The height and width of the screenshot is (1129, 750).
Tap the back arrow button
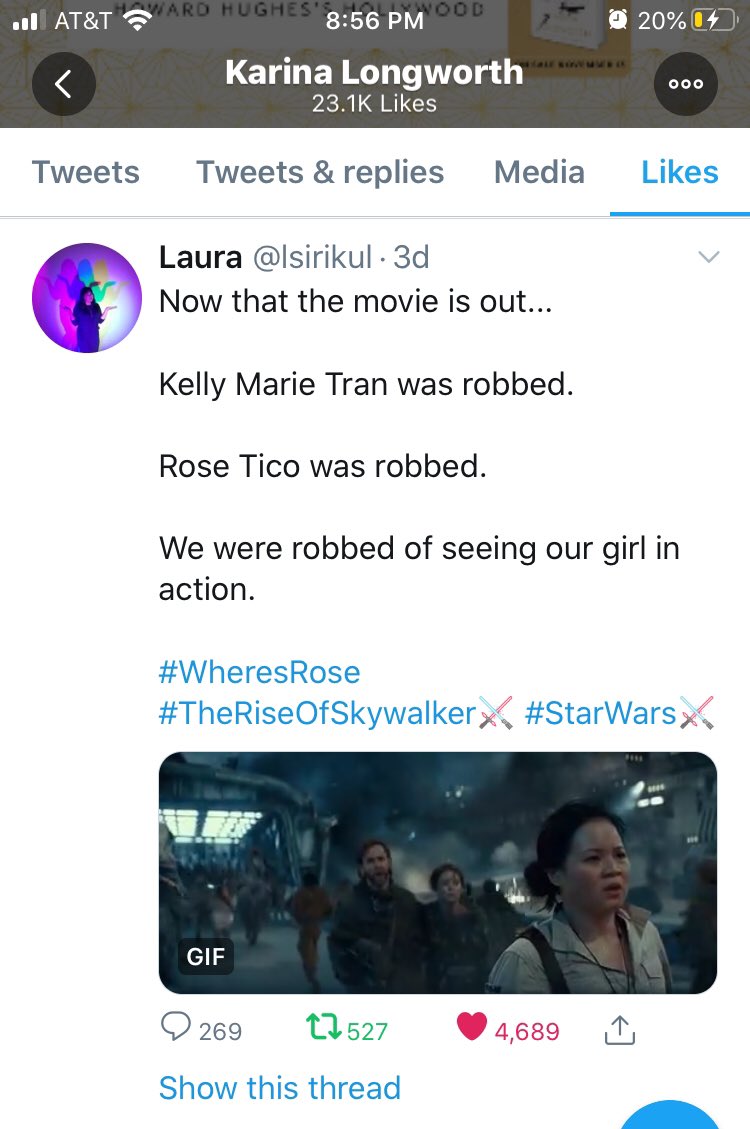pyautogui.click(x=64, y=84)
